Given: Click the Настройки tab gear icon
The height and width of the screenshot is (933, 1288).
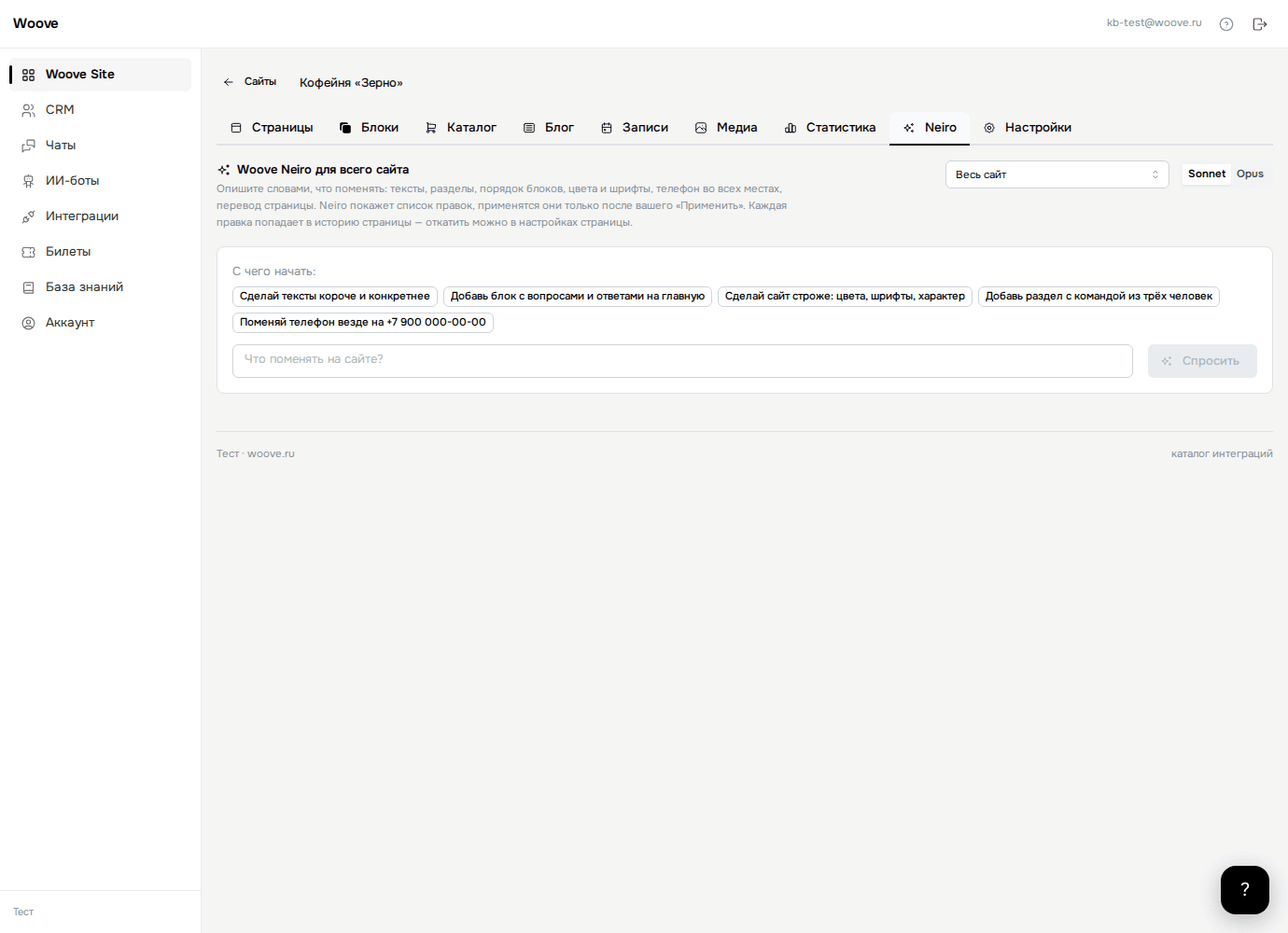Looking at the screenshot, I should click(989, 128).
